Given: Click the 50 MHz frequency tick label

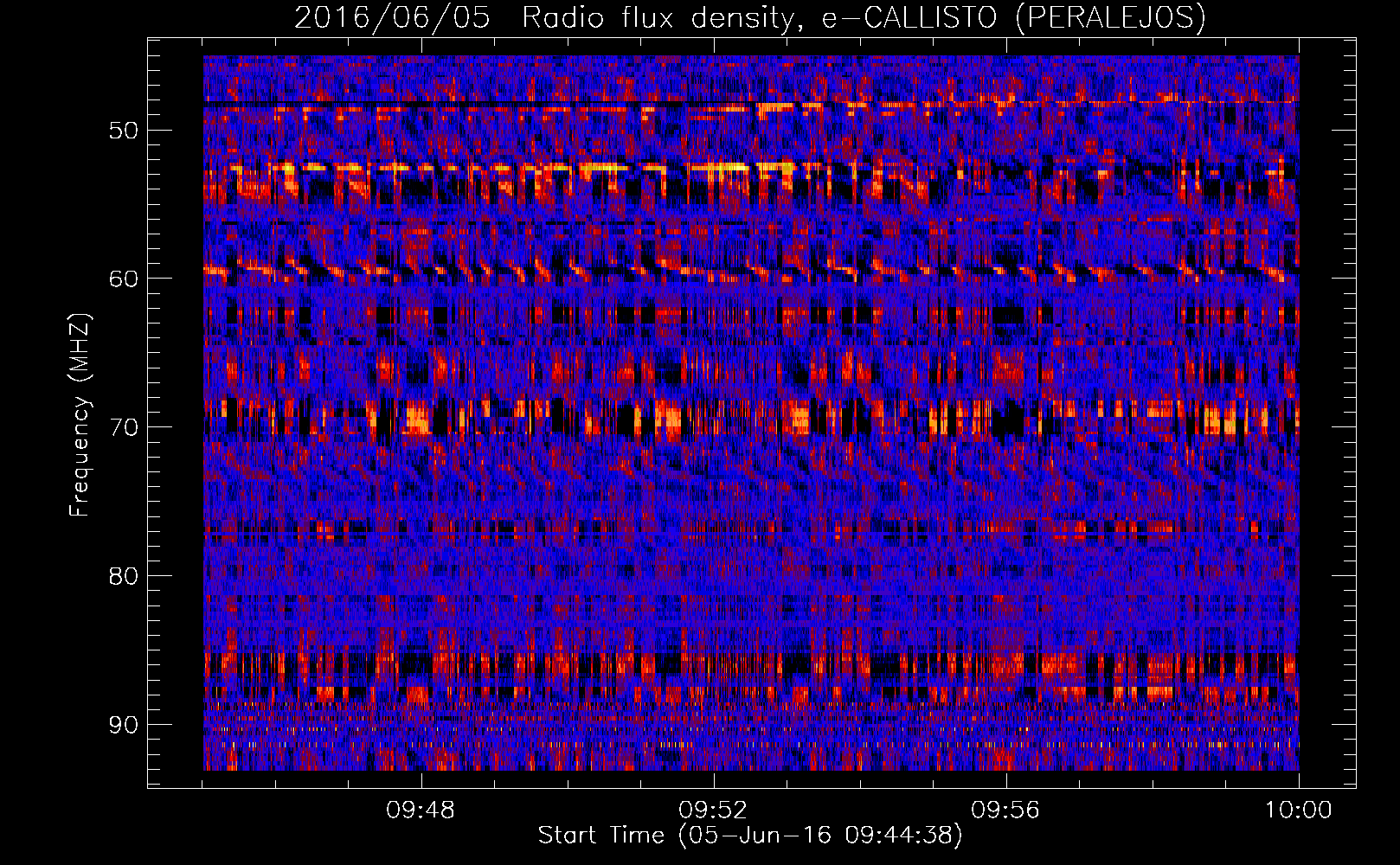Looking at the screenshot, I should (x=124, y=131).
